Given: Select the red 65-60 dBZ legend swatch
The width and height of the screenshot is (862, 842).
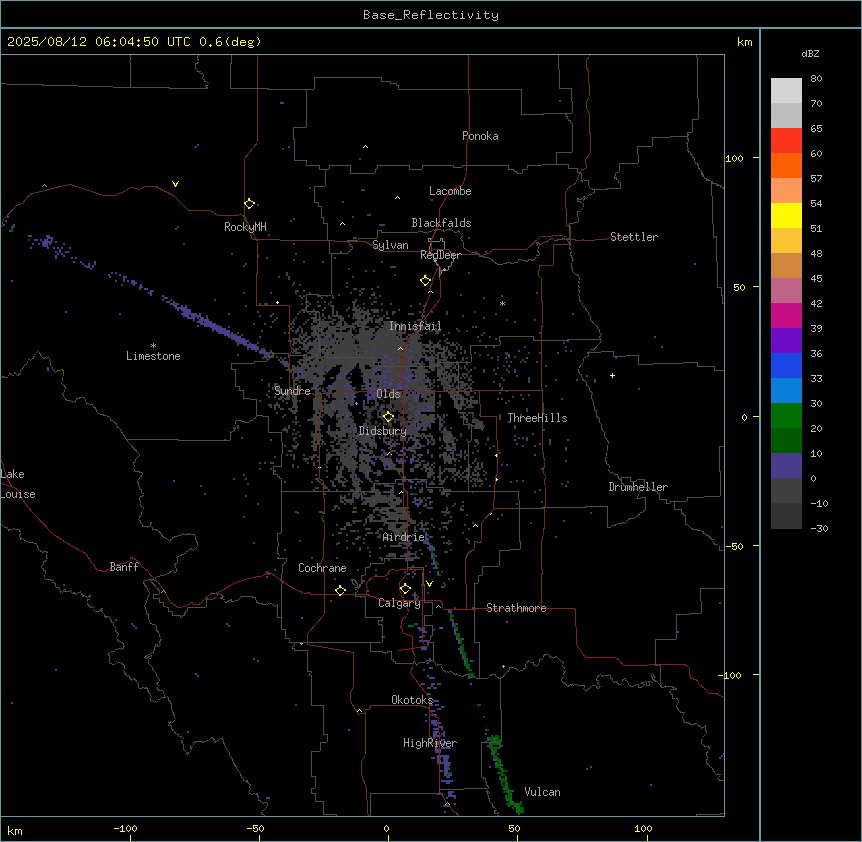Looking at the screenshot, I should pos(786,141).
